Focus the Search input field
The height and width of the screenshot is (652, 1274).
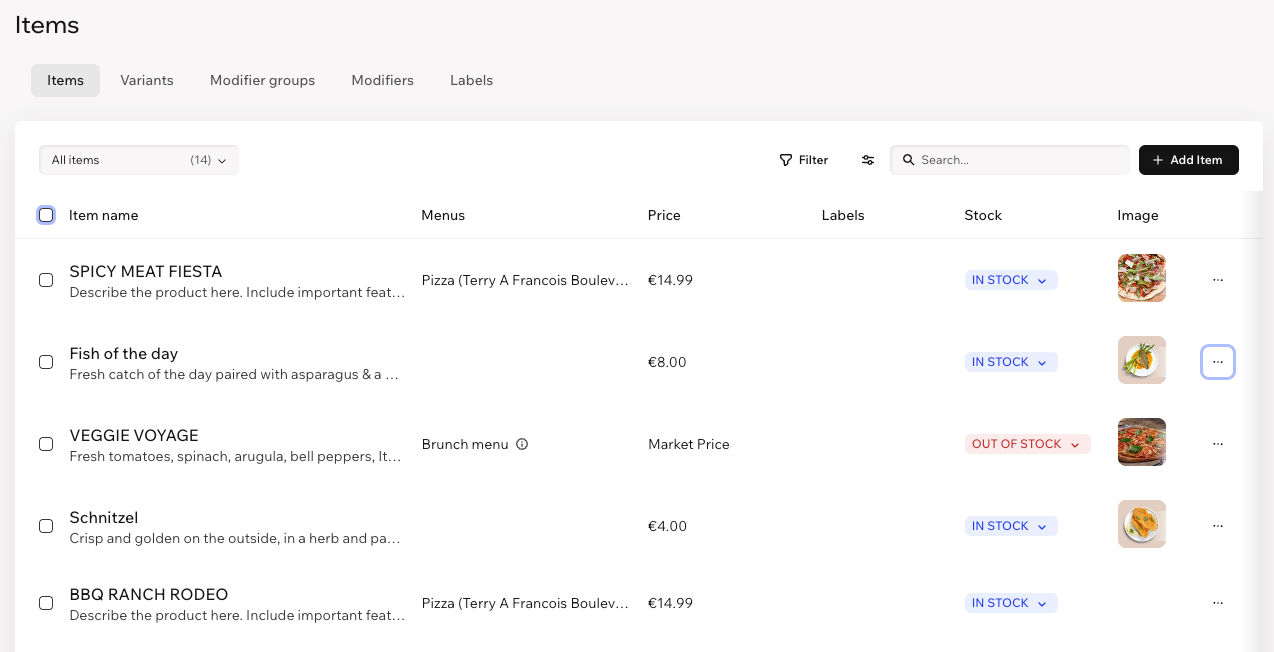[1010, 160]
